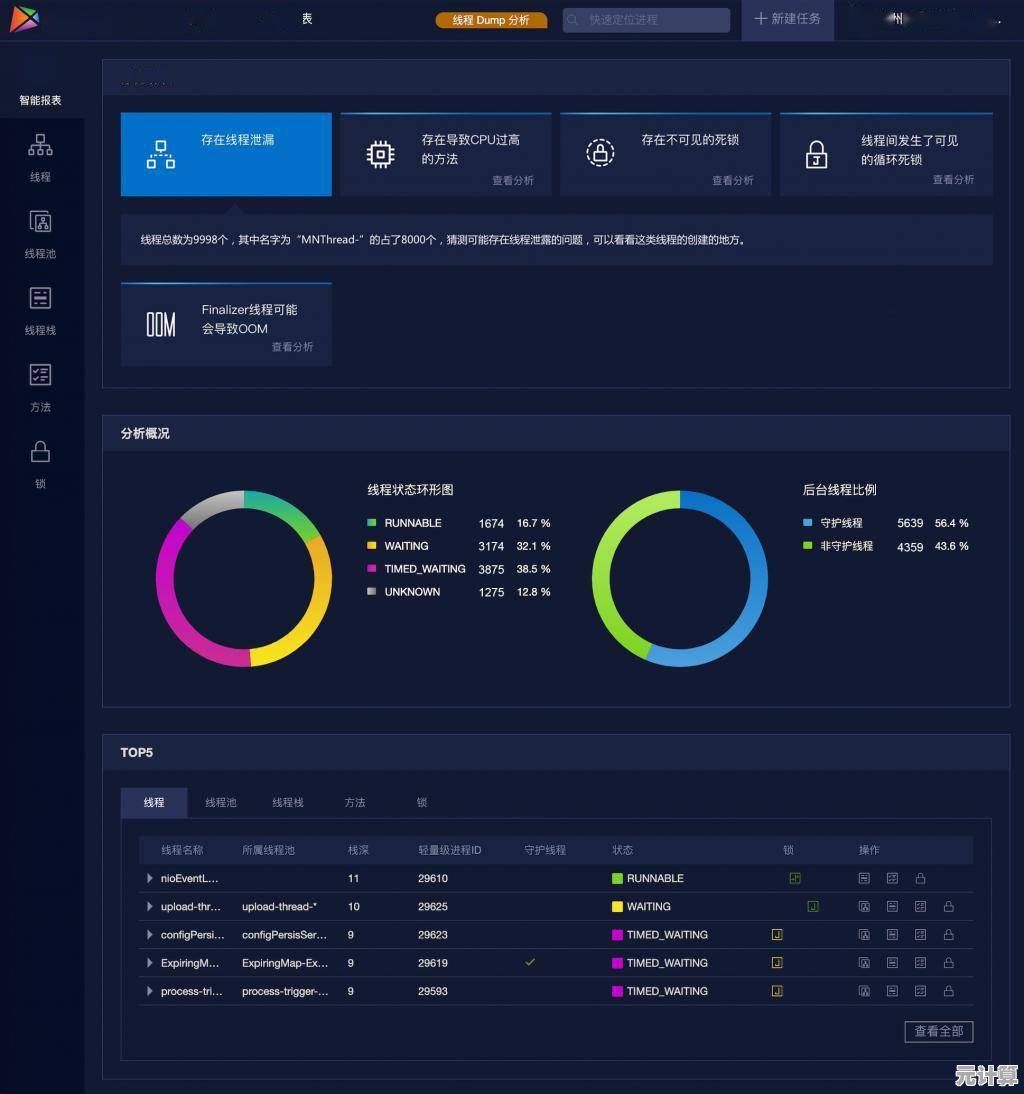Click the 智能报表 sidebar label
The image size is (1024, 1094).
[40, 100]
